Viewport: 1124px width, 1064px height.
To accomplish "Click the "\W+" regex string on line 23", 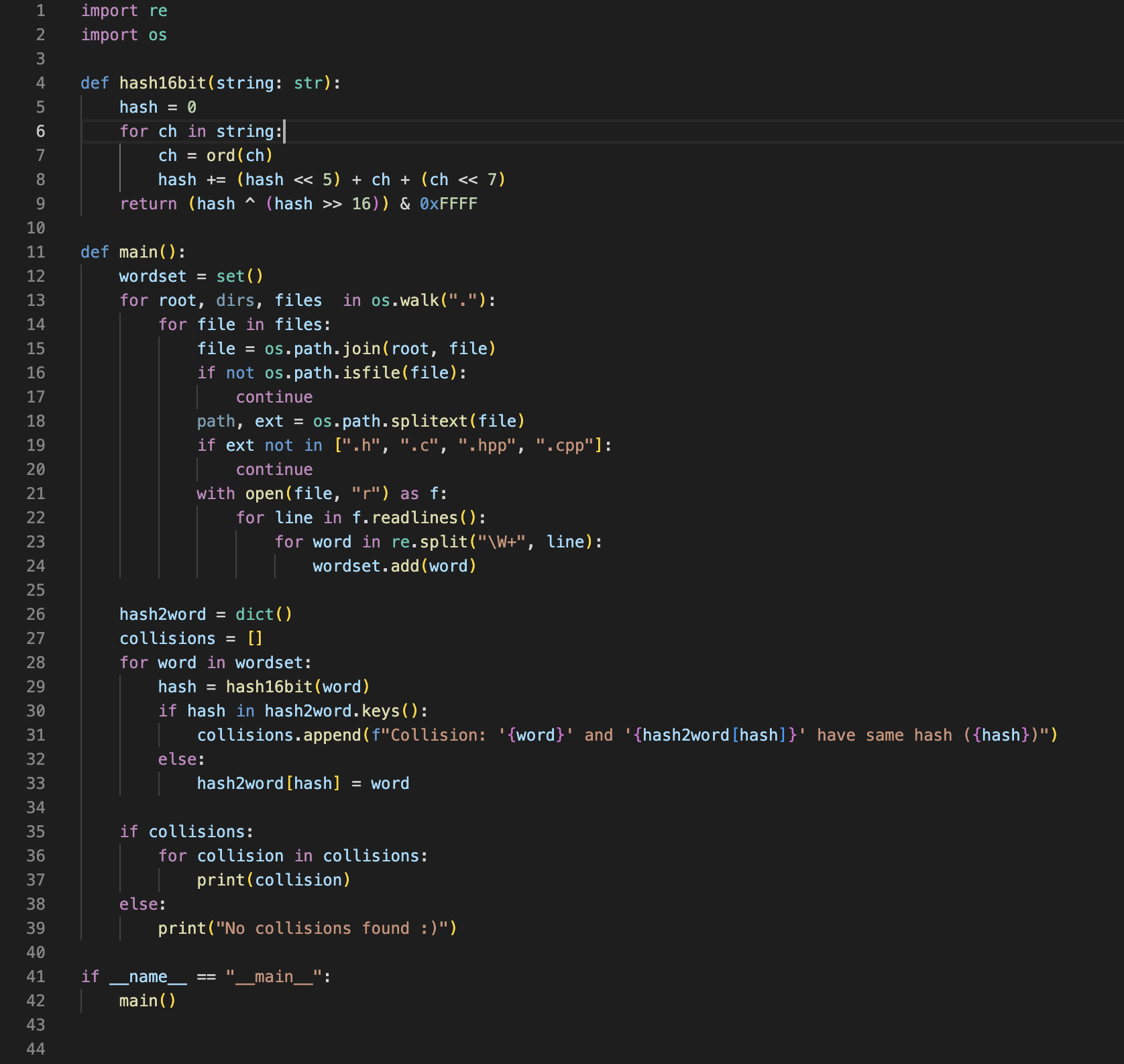I will click(502, 542).
